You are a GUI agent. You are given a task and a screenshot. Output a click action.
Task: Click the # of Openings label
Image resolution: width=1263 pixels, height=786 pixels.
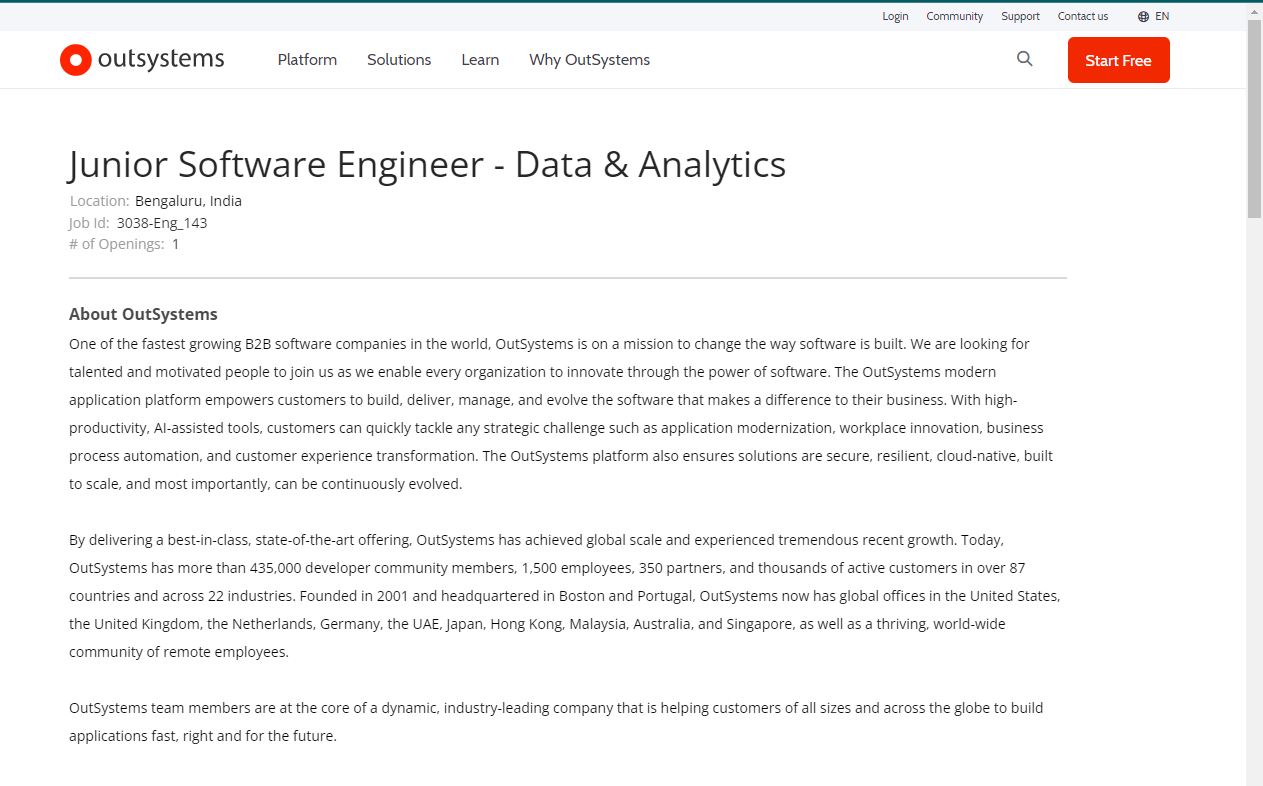point(116,244)
